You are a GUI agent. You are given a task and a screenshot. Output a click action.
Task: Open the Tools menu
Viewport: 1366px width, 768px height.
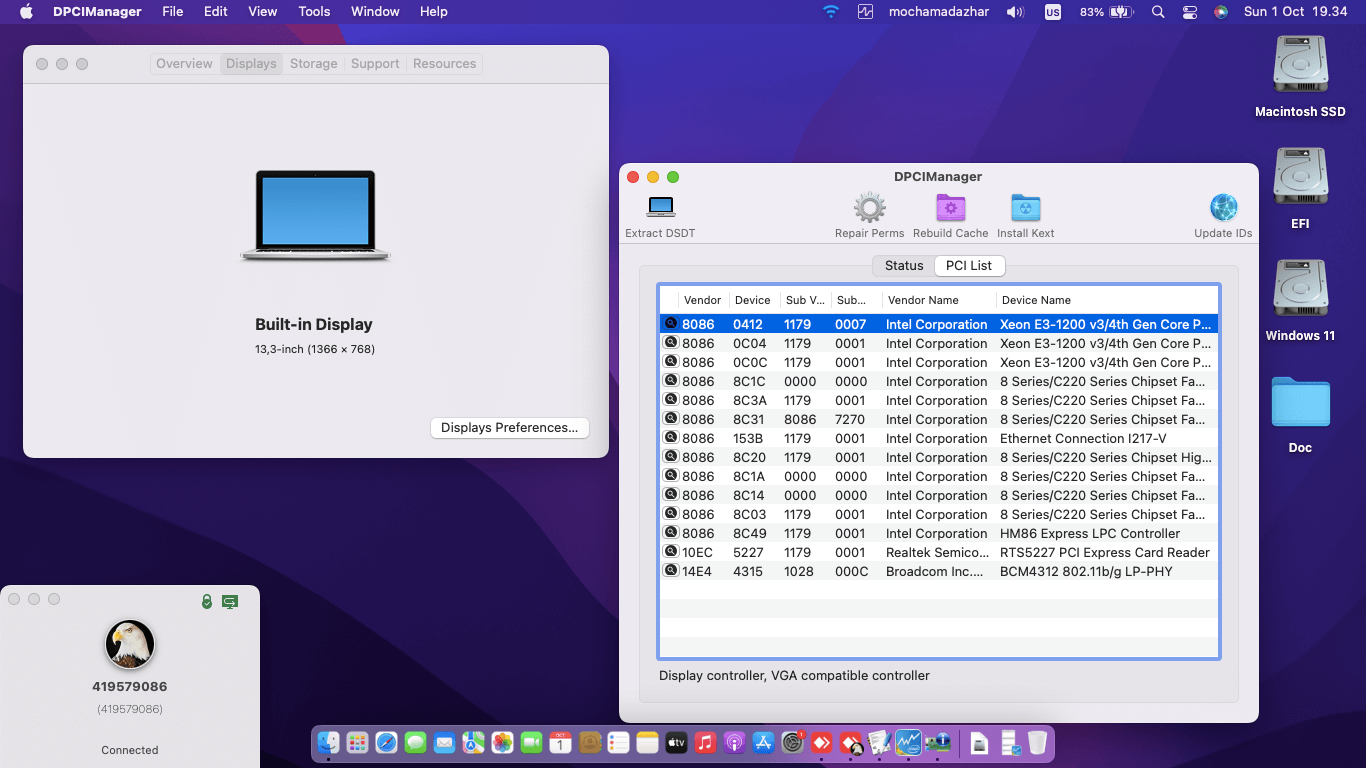tap(314, 11)
